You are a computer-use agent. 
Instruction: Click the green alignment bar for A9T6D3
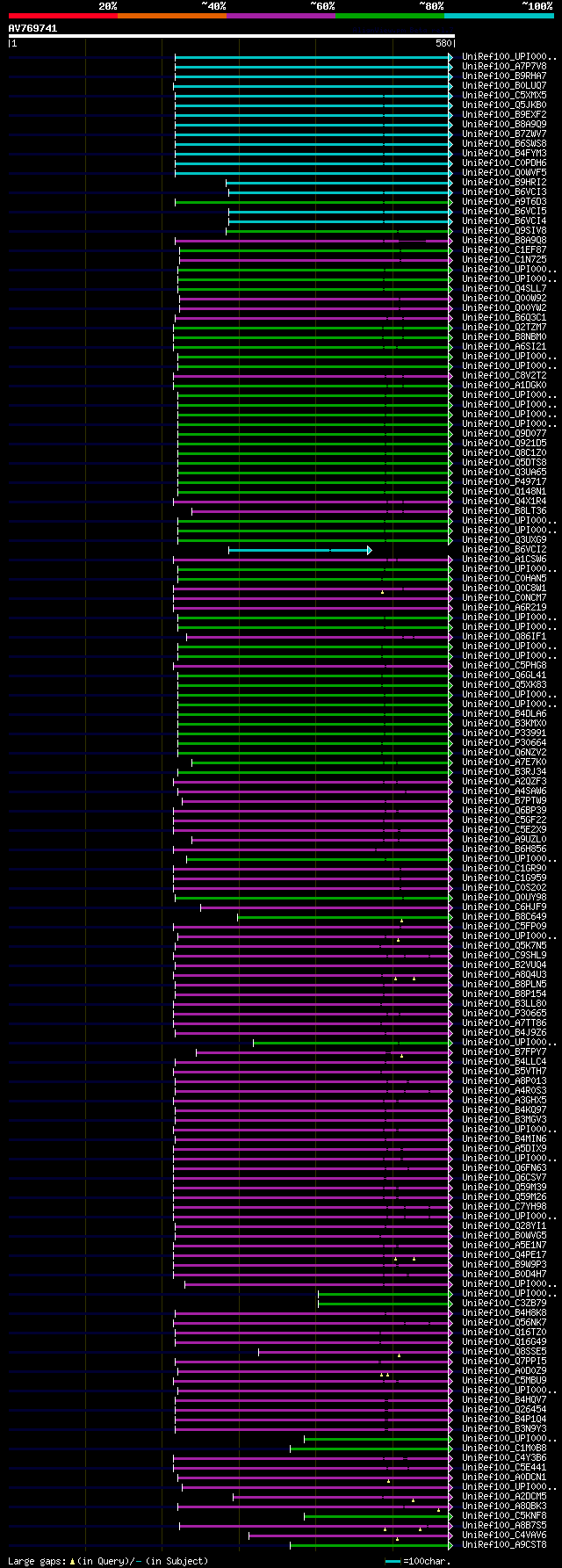click(313, 202)
